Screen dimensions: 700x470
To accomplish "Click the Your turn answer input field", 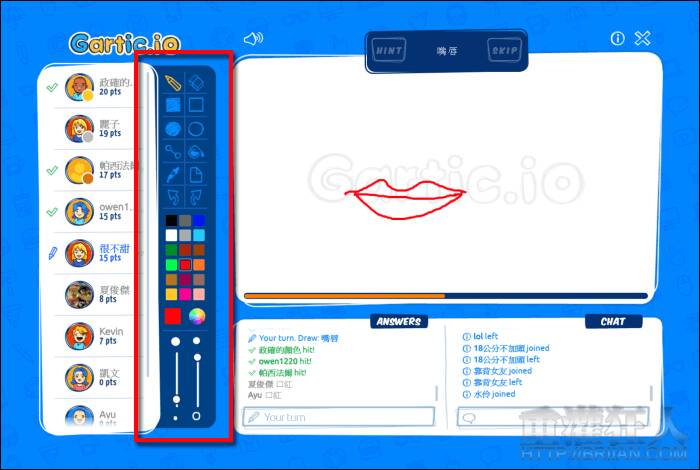I will (x=339, y=417).
